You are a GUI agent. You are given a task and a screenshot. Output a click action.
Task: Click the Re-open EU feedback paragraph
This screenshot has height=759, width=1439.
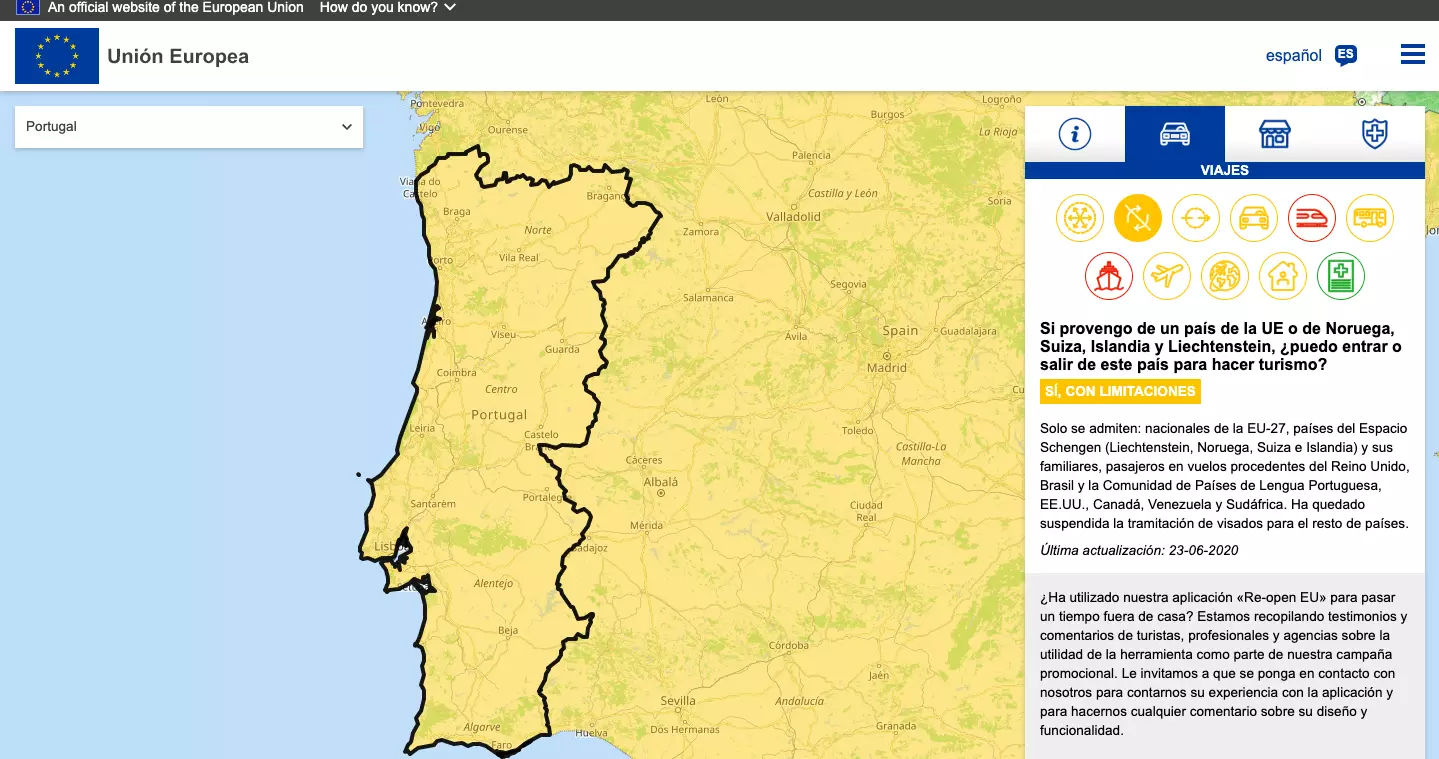click(1224, 664)
